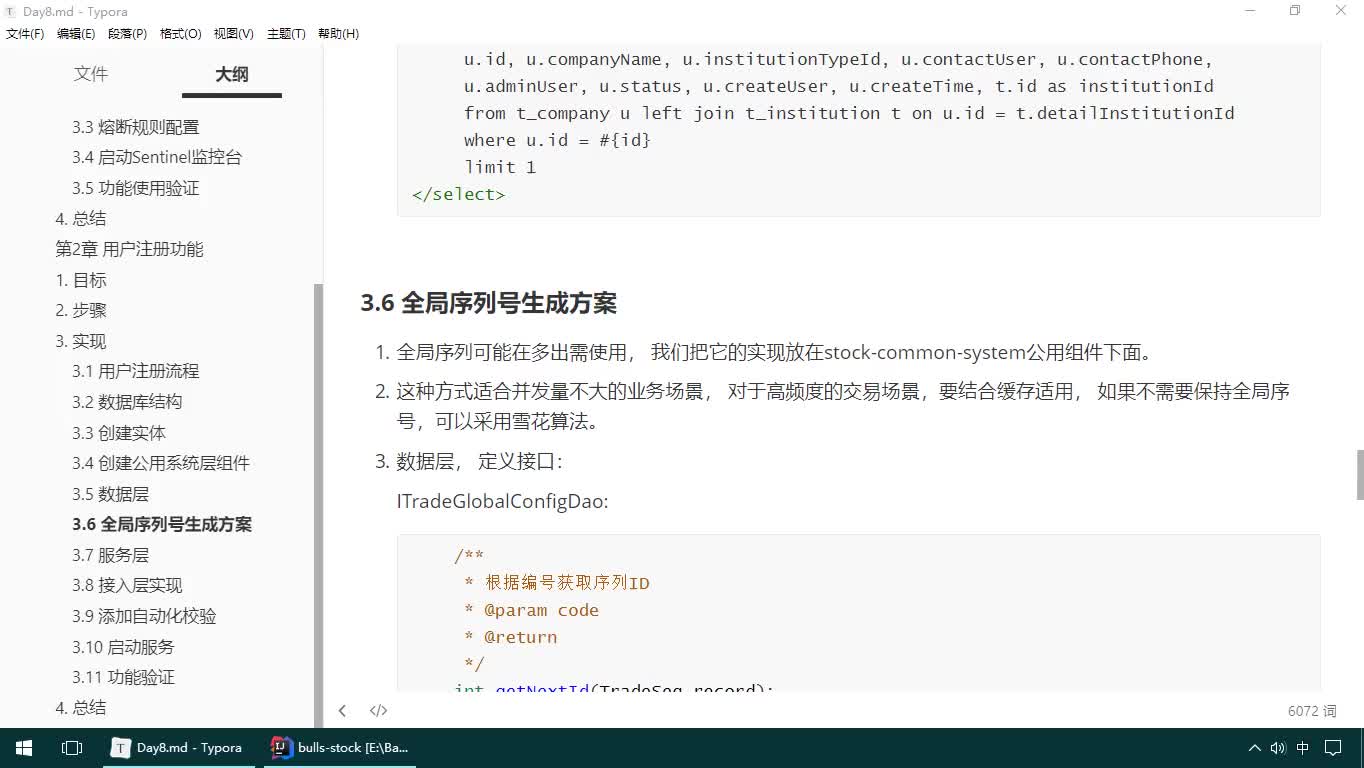1364x768 pixels.
Task: Click the document vertical scrollbar thumb
Action: click(1359, 475)
